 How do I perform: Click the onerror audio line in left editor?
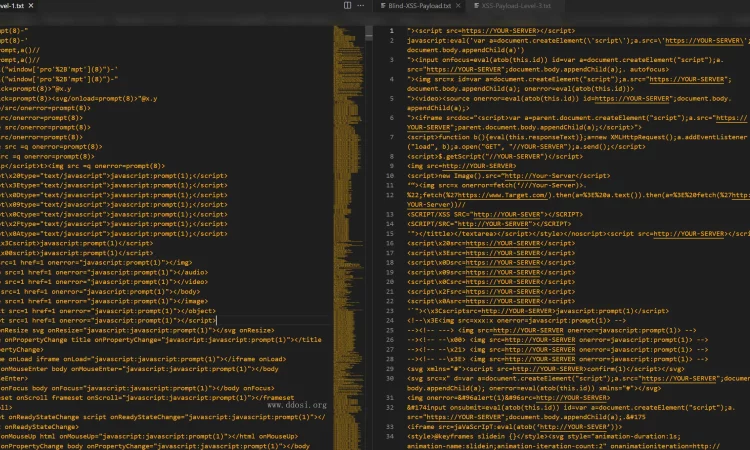tap(104, 272)
